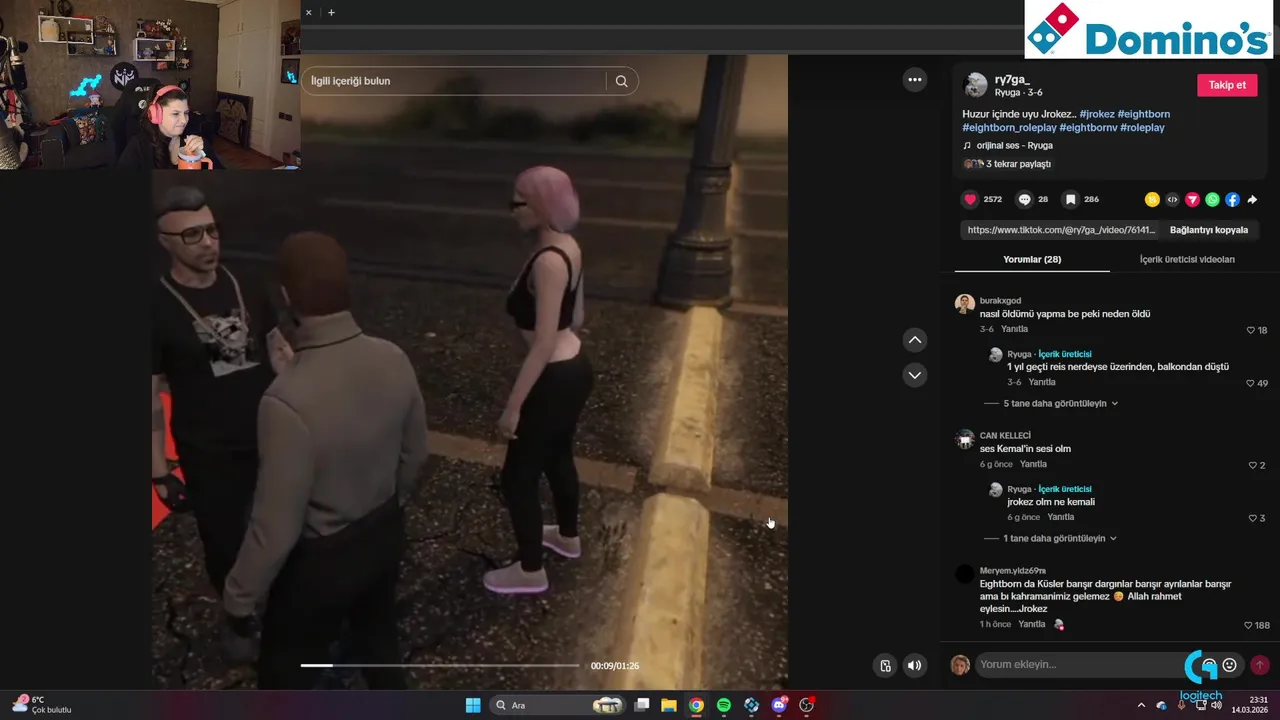
Task: Open Spotify from the taskbar
Action: coord(724,705)
